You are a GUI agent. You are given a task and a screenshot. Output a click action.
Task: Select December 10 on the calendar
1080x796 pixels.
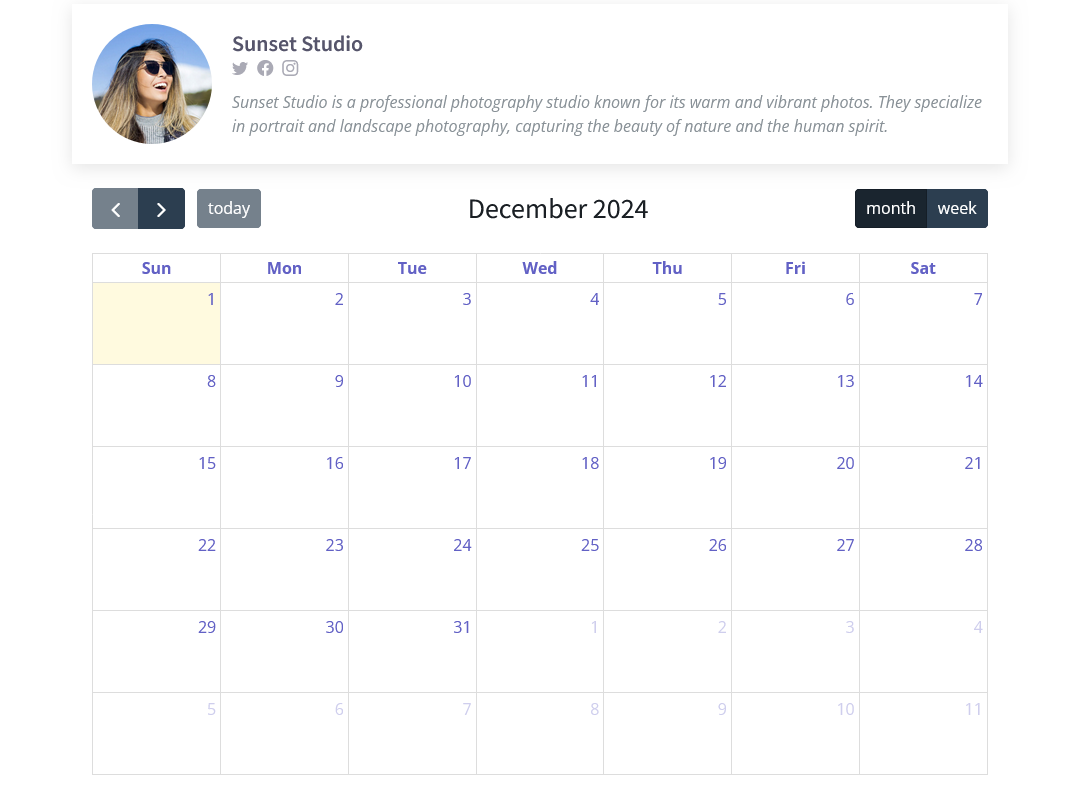pos(412,405)
